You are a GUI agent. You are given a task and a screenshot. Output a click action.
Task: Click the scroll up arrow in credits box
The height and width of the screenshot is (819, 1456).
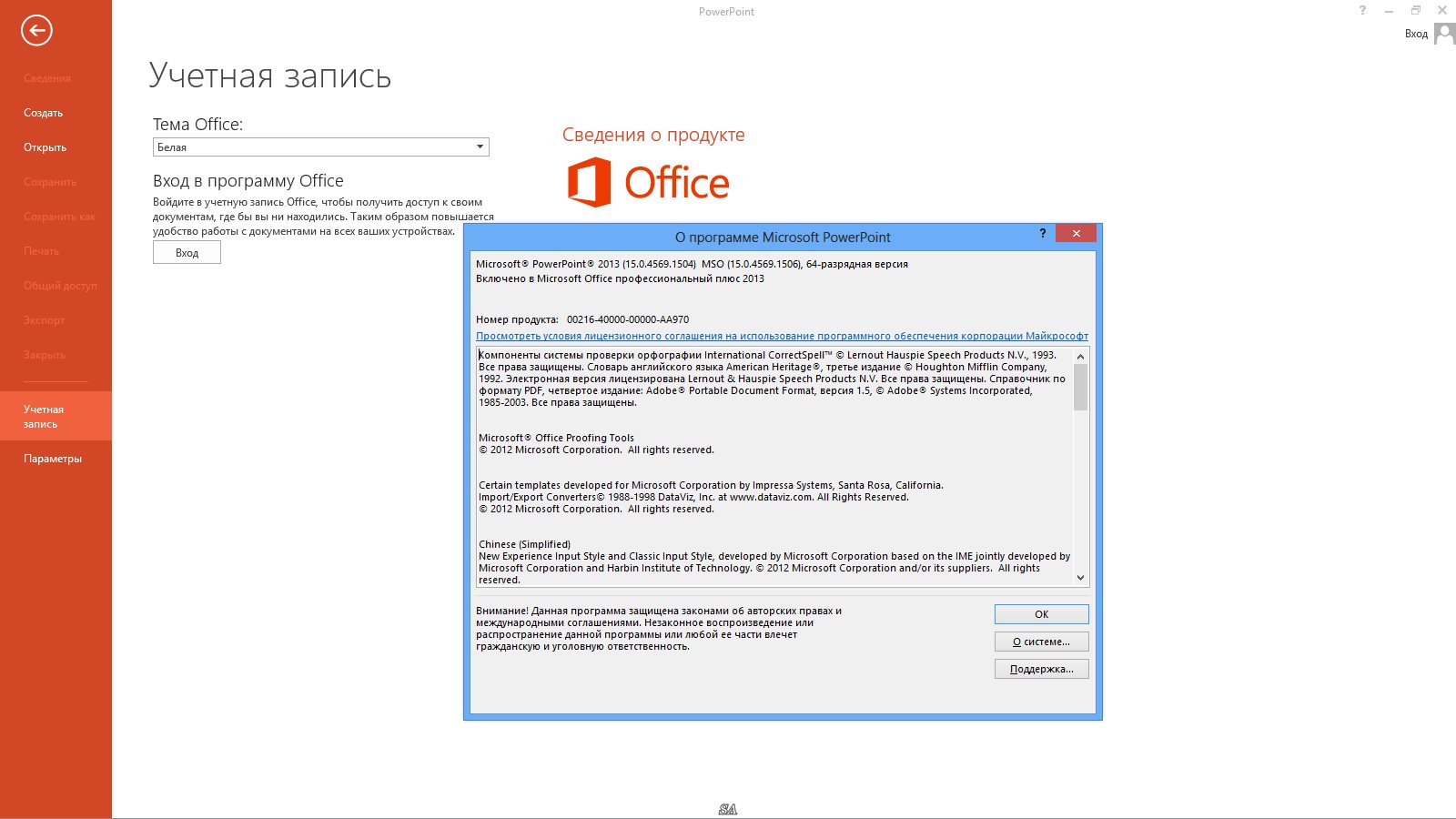(1080, 356)
